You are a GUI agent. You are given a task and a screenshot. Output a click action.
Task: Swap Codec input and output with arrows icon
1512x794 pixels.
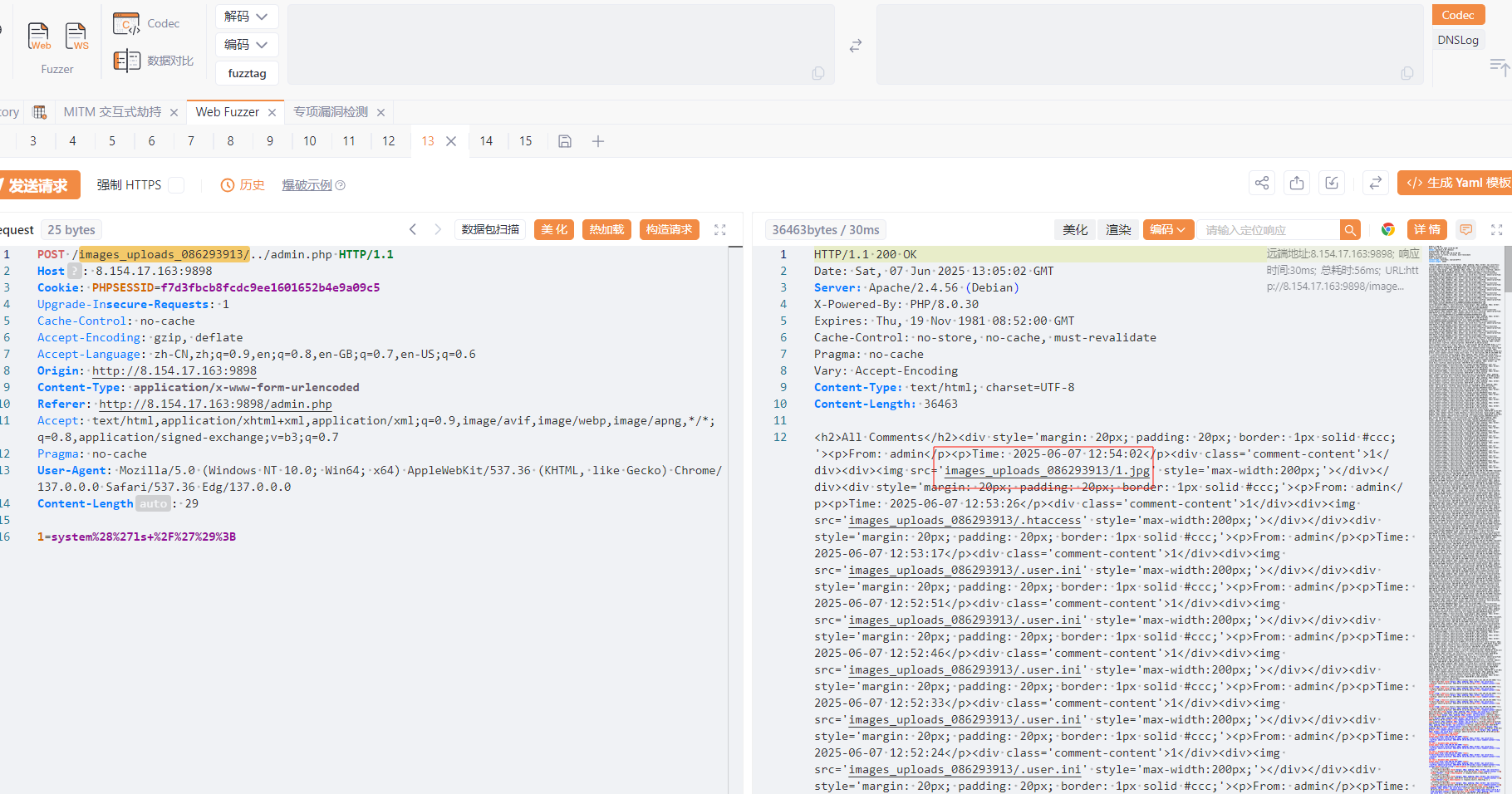(x=856, y=46)
